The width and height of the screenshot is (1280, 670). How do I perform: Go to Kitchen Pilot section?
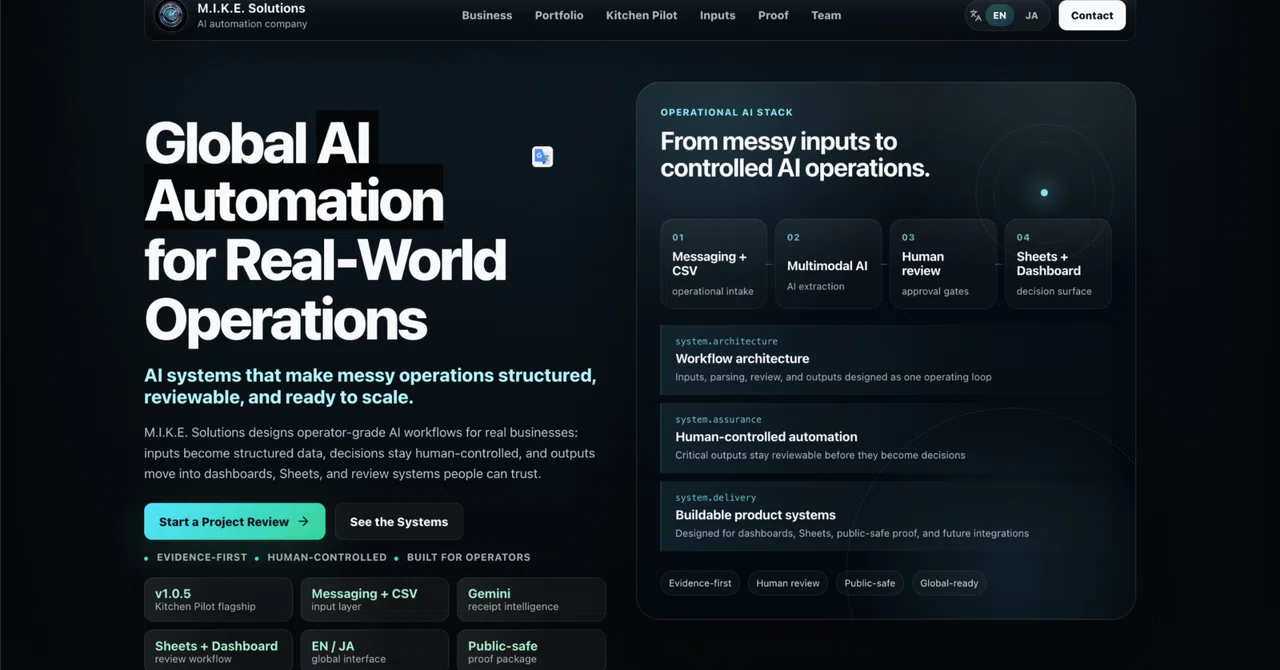pyautogui.click(x=641, y=15)
